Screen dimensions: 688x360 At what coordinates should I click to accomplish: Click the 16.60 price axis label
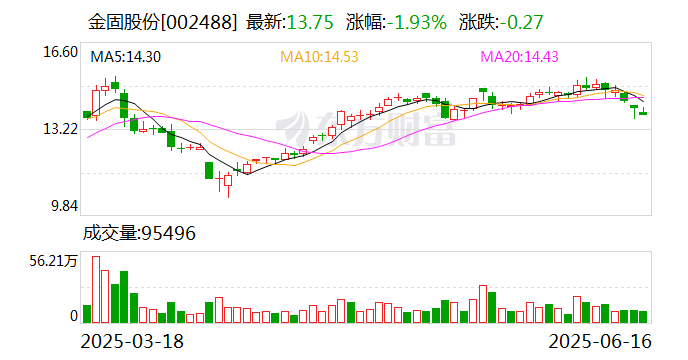coord(60,52)
